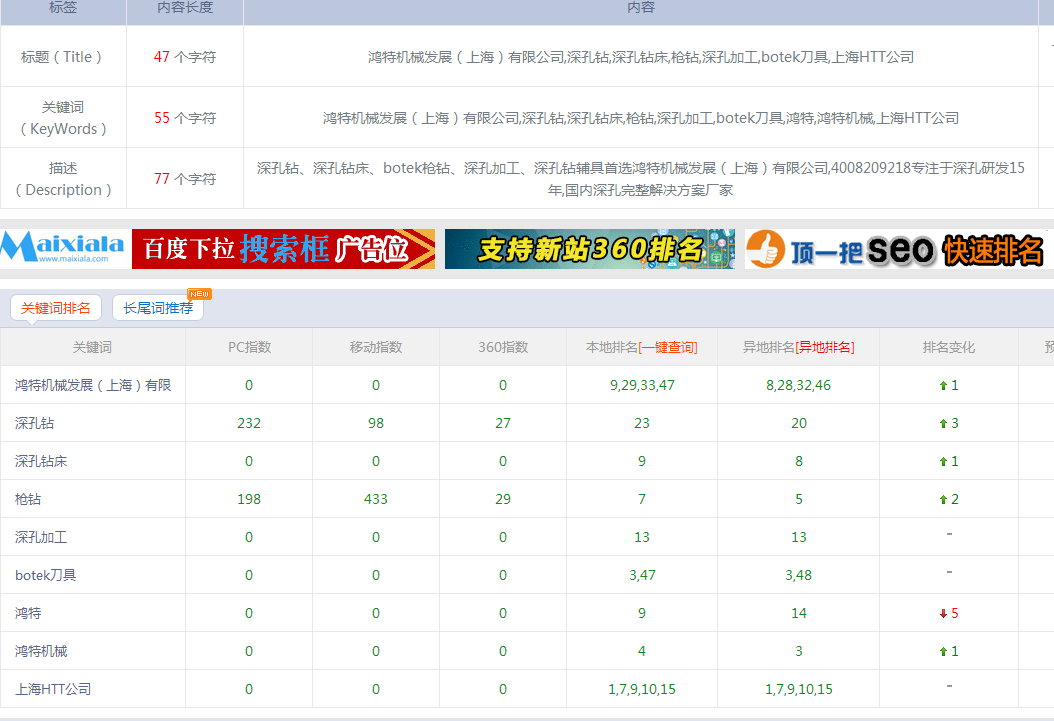This screenshot has width=1054, height=721.
Task: Click green up arrow in 深孔钻床 row
Action: (x=942, y=462)
